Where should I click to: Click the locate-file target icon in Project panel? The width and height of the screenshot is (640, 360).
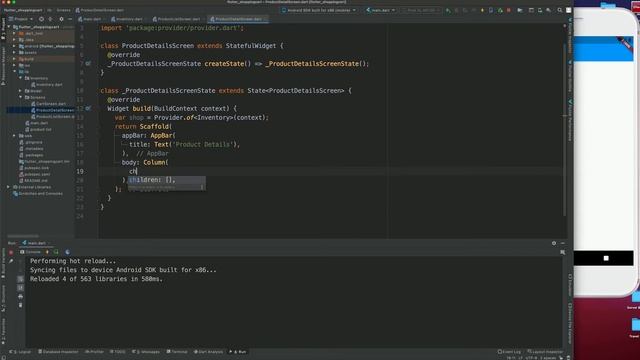tap(41, 19)
